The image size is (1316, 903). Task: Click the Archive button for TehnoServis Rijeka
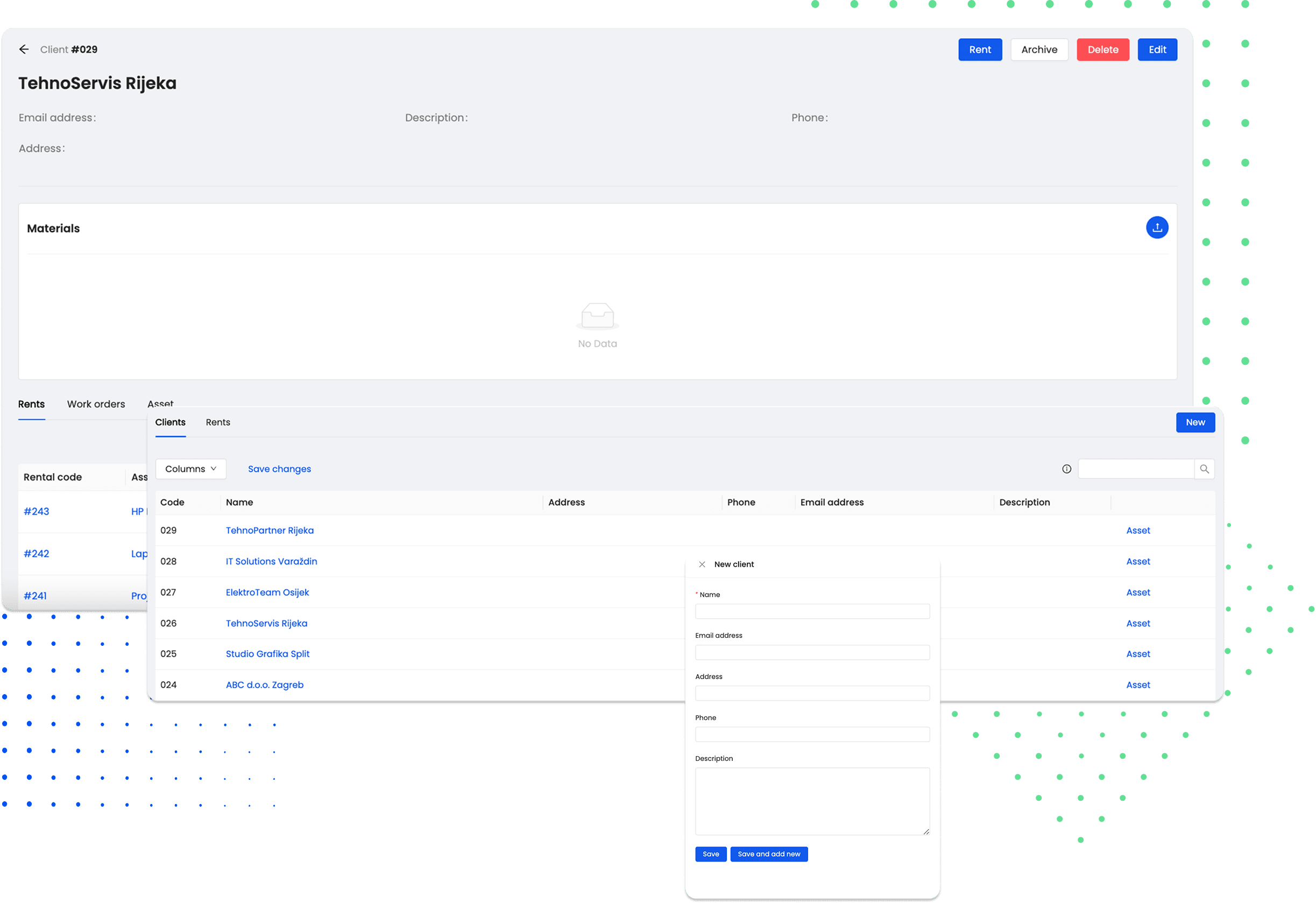1039,49
